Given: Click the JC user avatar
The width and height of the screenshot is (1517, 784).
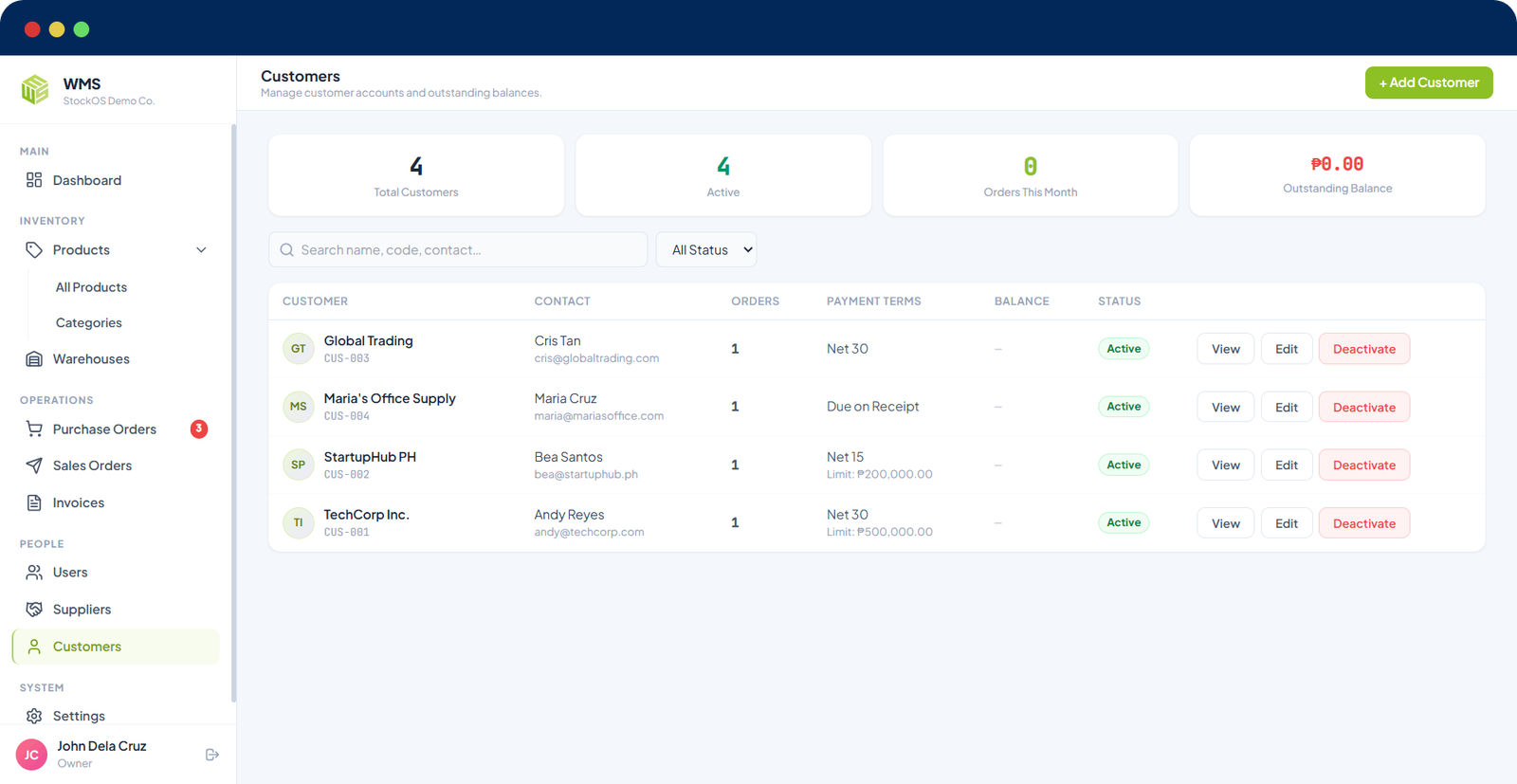Looking at the screenshot, I should 31,755.
